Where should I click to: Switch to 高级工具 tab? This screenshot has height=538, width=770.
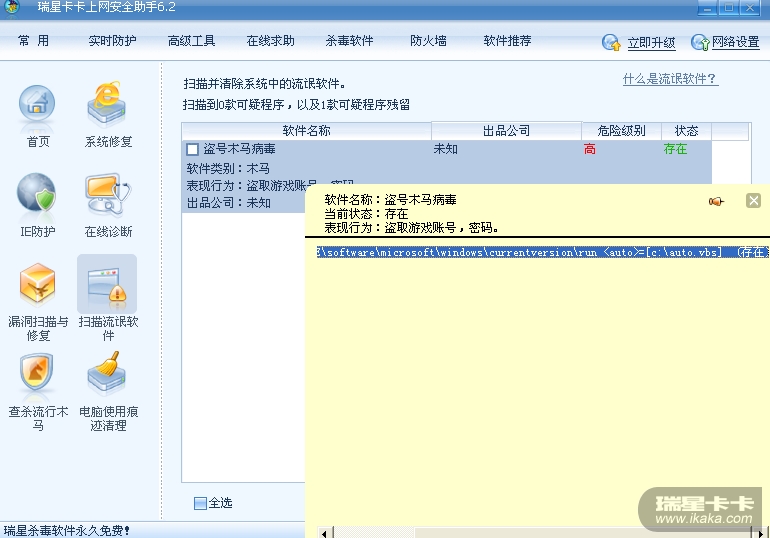[x=192, y=40]
